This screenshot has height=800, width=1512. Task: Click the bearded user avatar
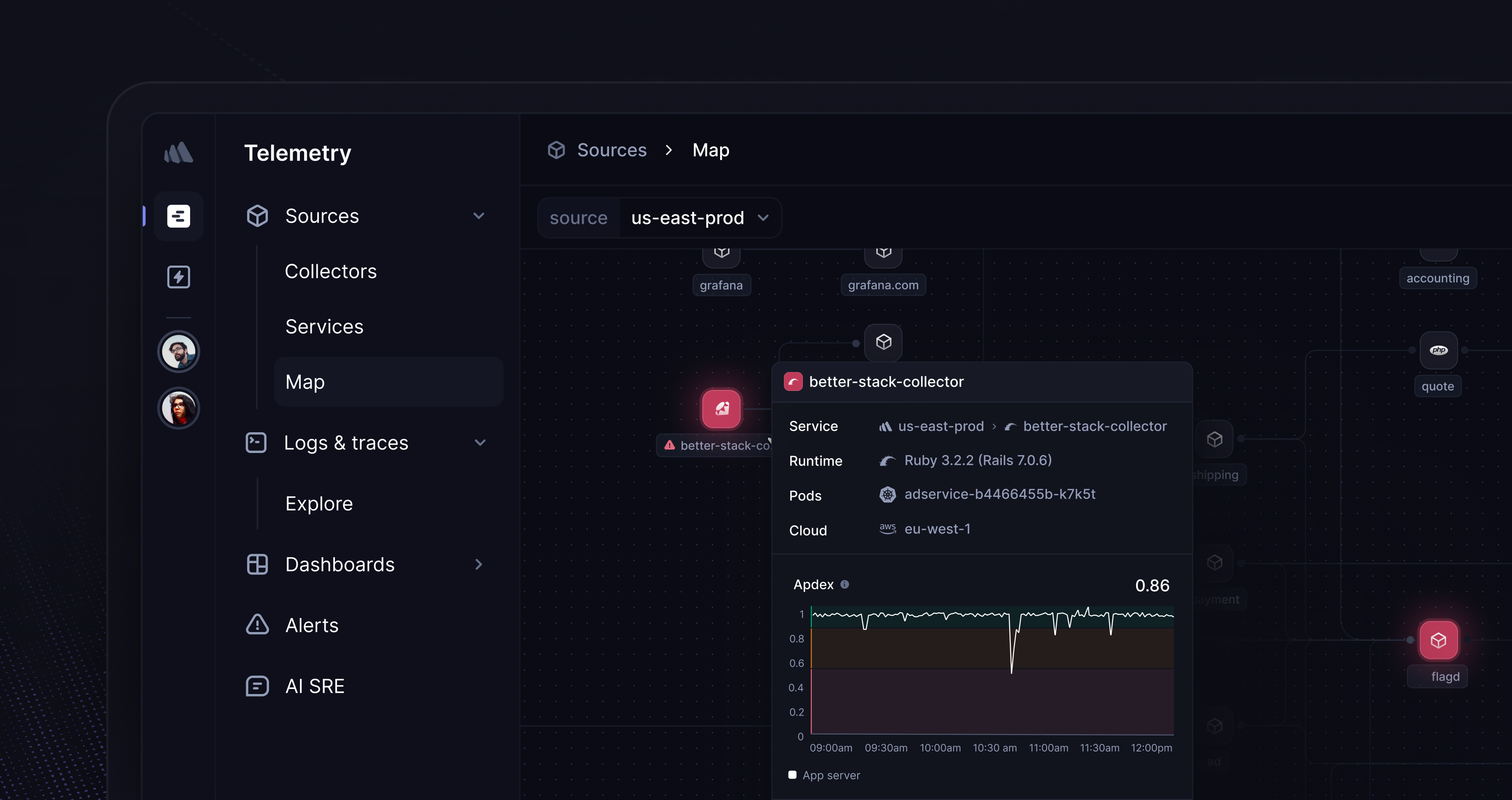coord(178,352)
